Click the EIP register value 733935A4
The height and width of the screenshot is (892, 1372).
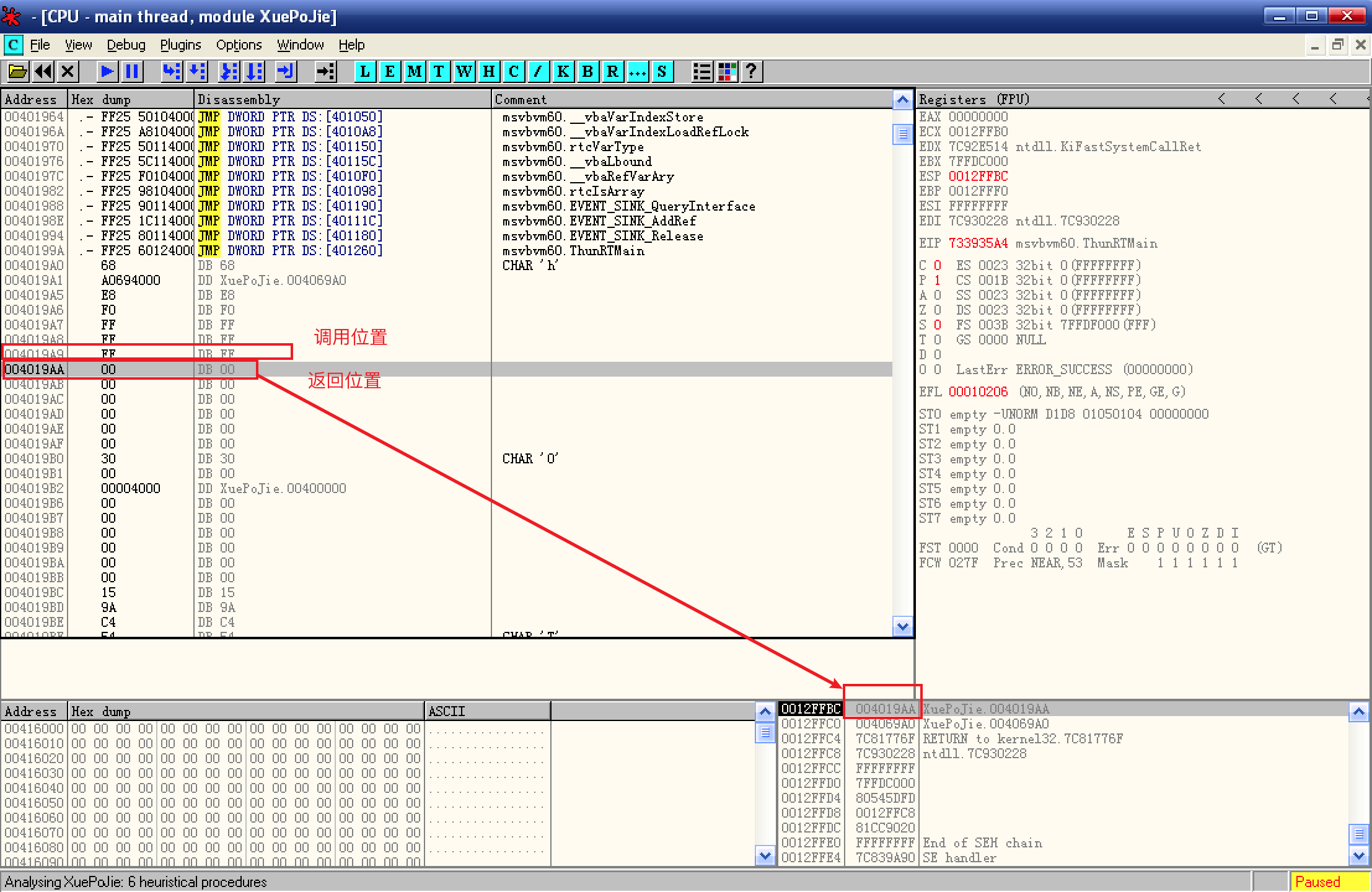click(x=978, y=243)
